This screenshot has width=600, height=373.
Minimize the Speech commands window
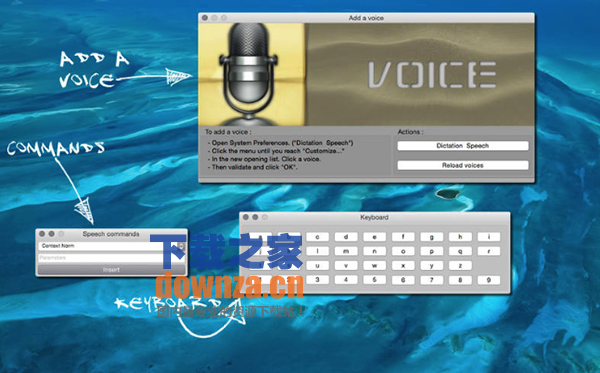click(51, 233)
